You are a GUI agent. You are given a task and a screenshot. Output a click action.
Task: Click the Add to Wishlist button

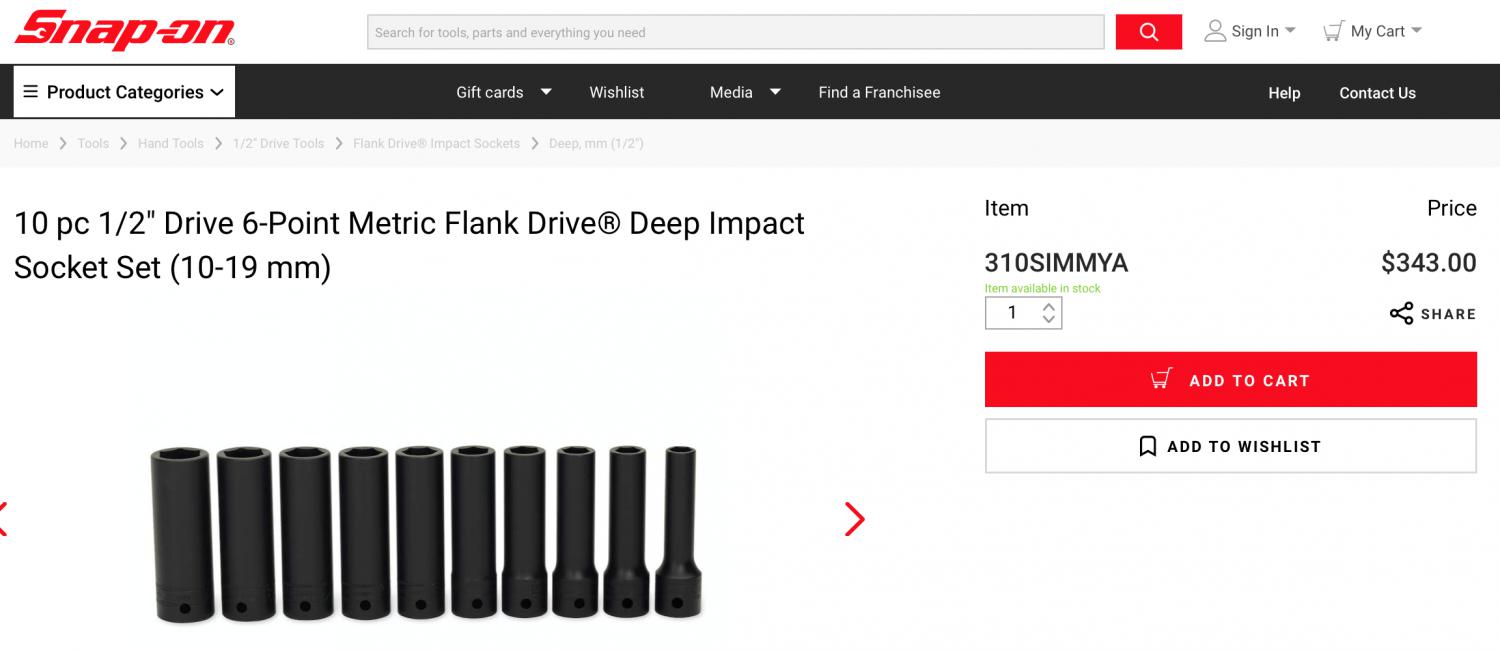click(x=1230, y=446)
